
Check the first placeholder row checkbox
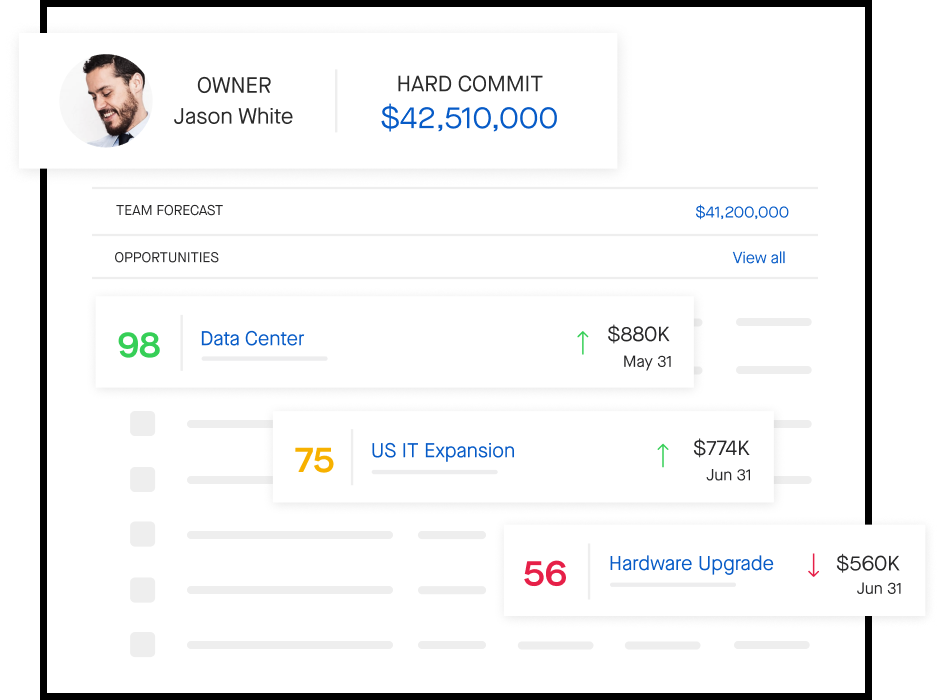click(x=142, y=424)
